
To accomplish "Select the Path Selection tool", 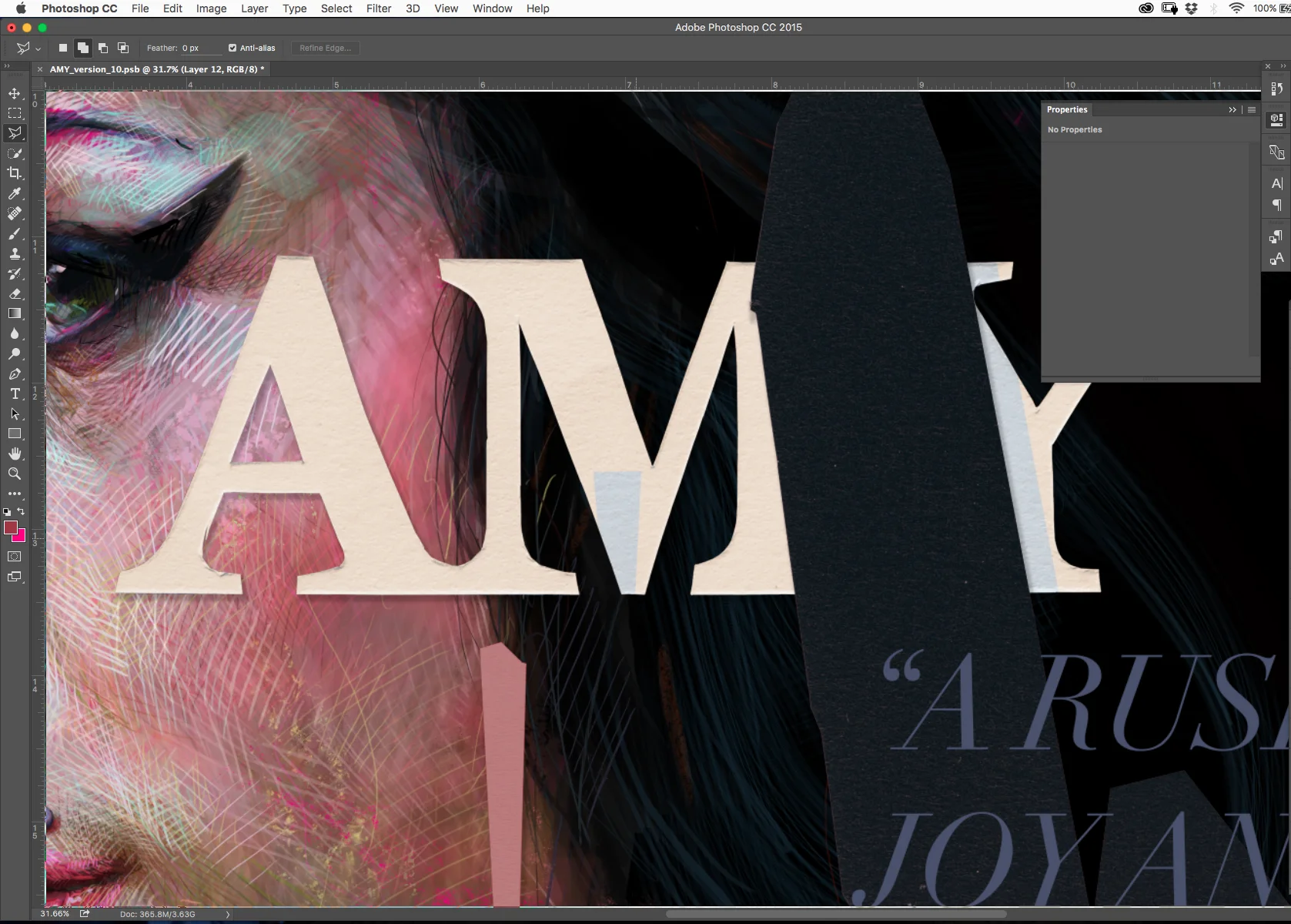I will [x=15, y=413].
